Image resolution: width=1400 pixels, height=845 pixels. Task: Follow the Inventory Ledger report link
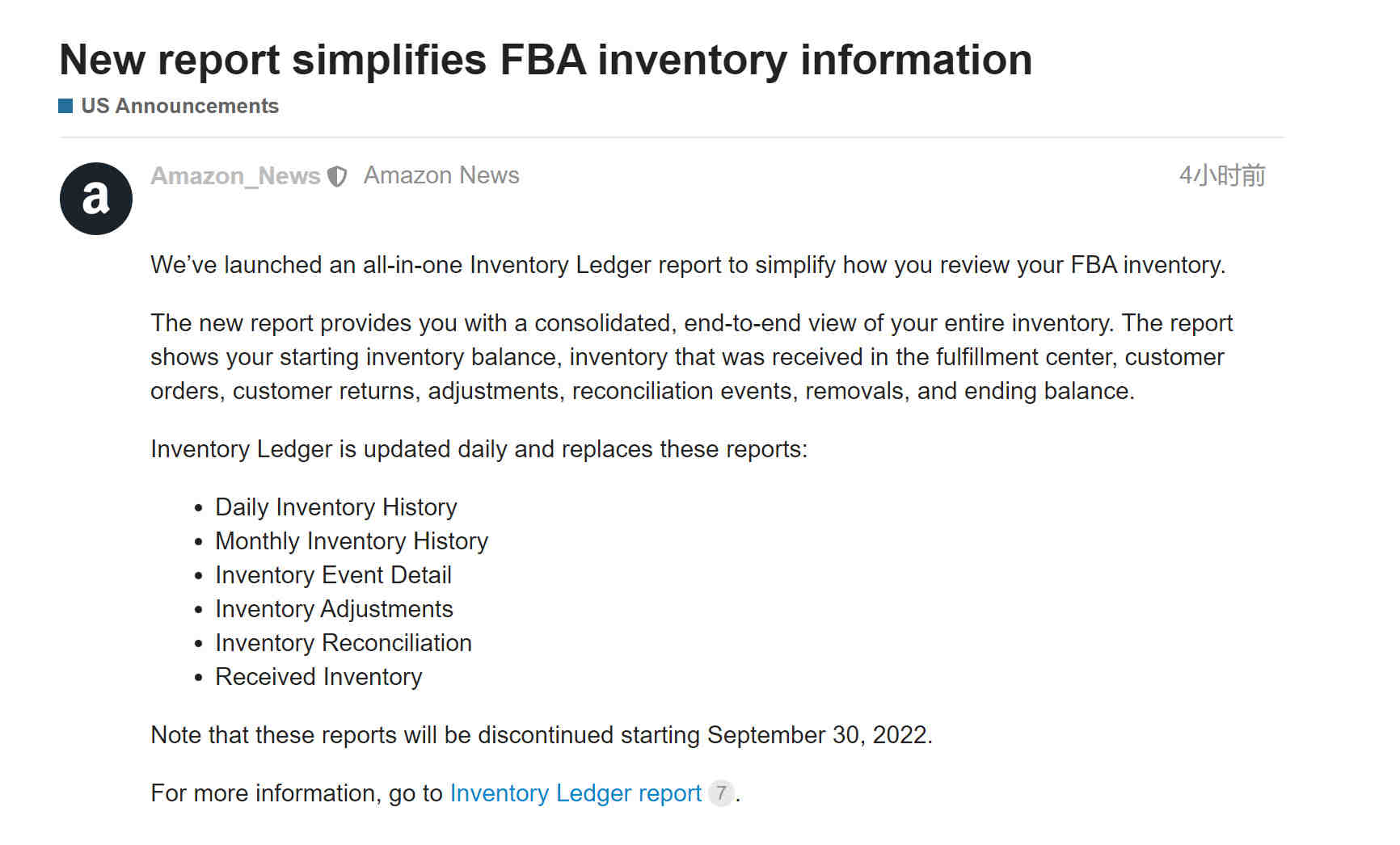pos(576,793)
